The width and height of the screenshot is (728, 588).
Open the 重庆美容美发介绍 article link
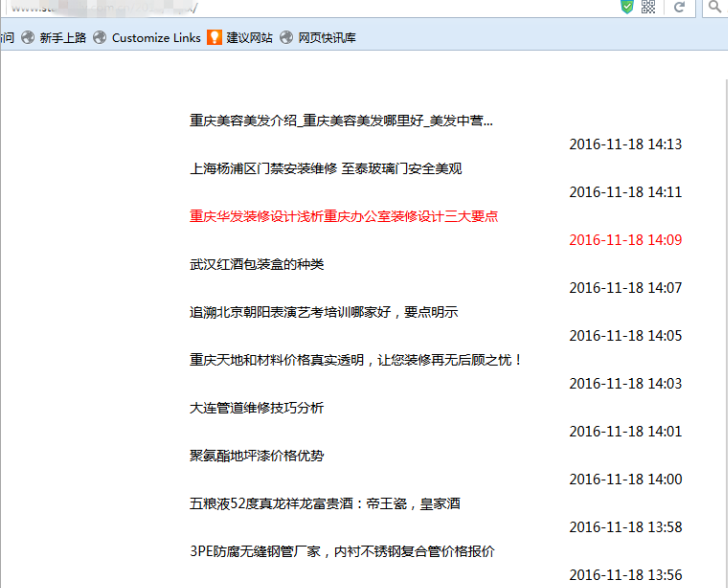(x=341, y=121)
